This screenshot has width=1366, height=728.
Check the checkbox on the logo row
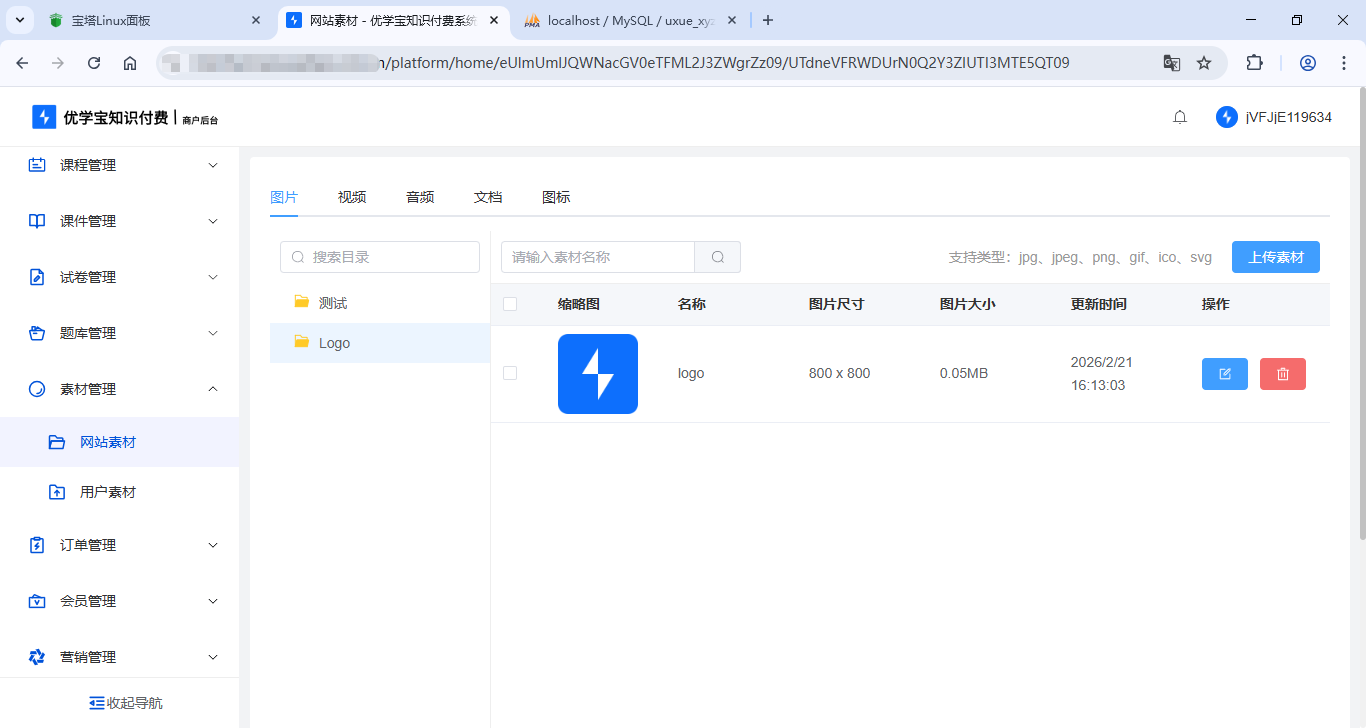pos(510,373)
